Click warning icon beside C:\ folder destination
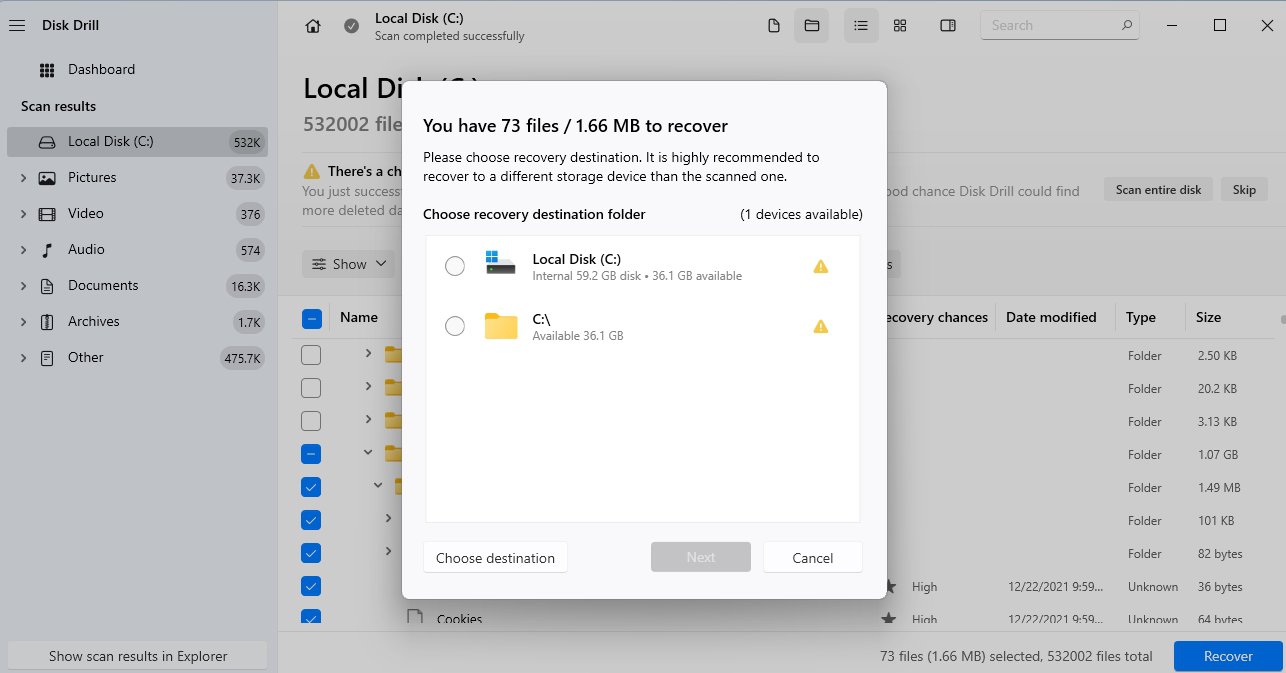 point(821,326)
